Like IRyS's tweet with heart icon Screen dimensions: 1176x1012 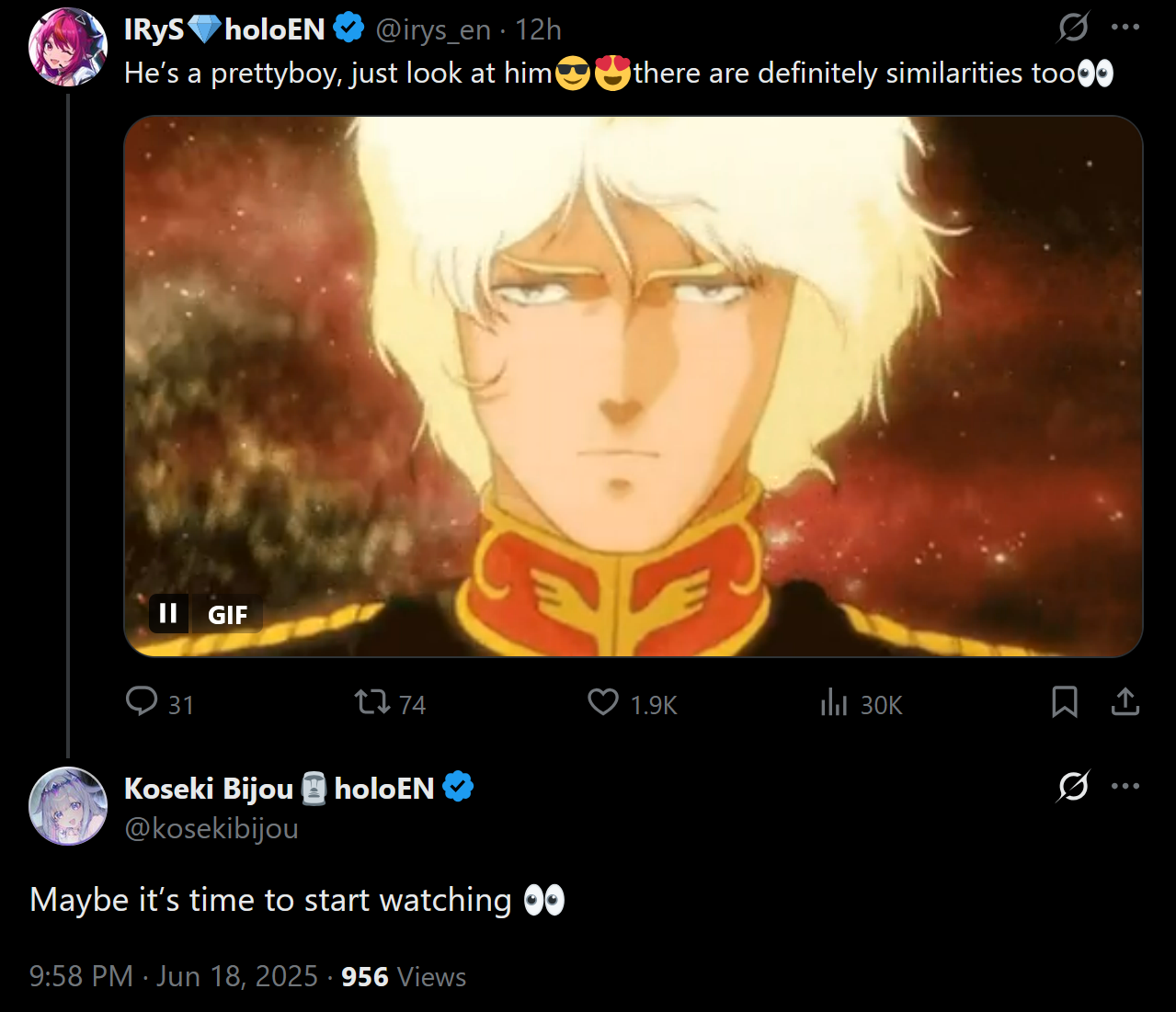point(603,703)
